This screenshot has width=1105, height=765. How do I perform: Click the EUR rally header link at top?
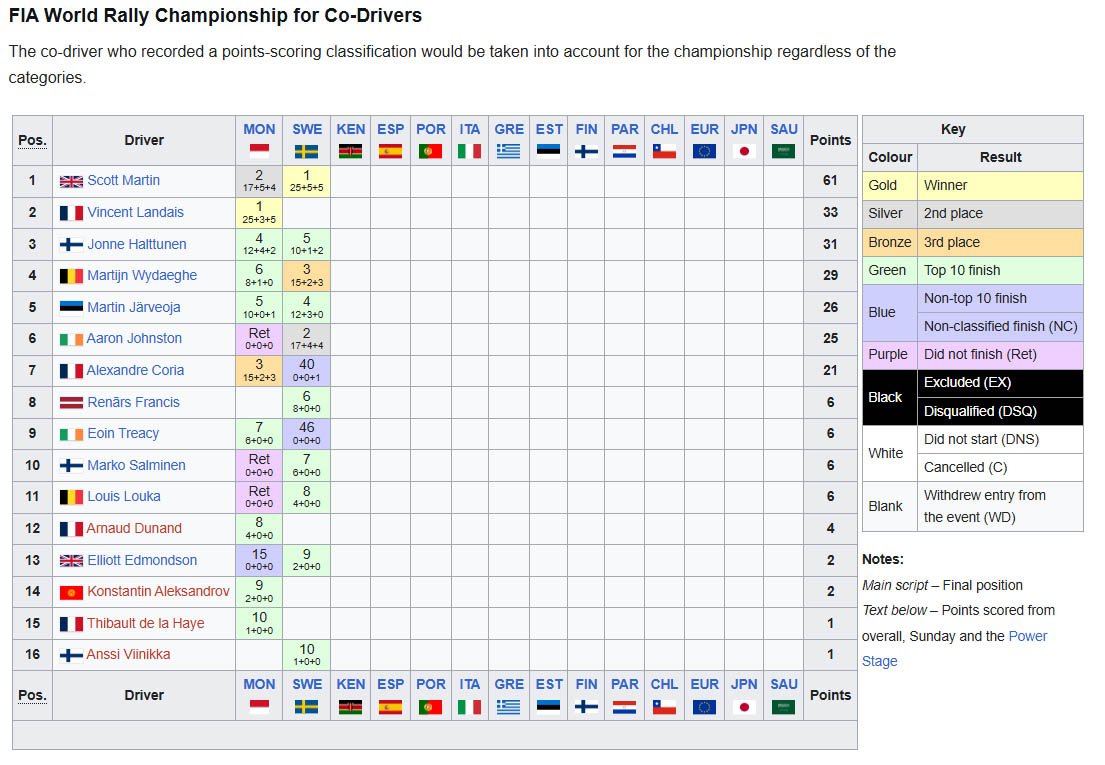(704, 130)
